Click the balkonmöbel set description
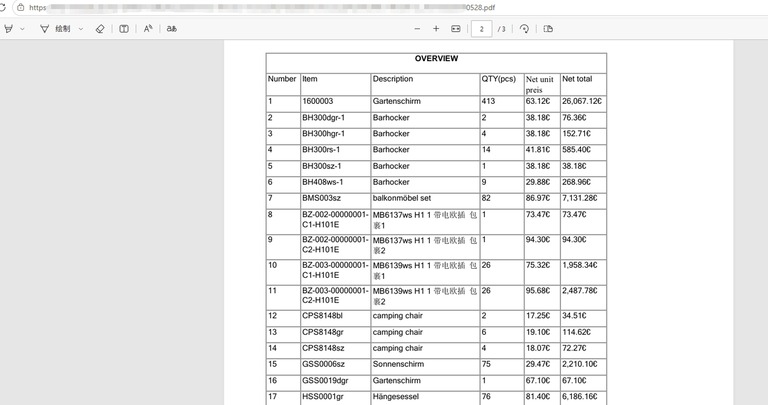The image size is (768, 405). [402, 198]
